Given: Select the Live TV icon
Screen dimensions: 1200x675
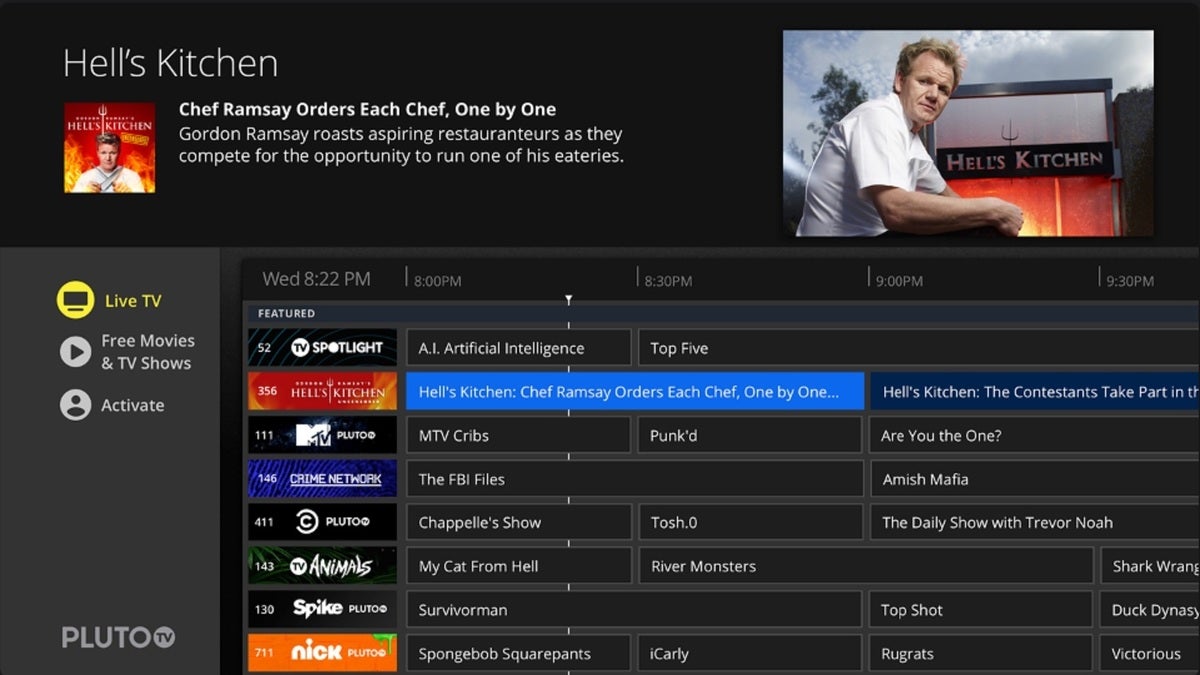Looking at the screenshot, I should tap(75, 300).
